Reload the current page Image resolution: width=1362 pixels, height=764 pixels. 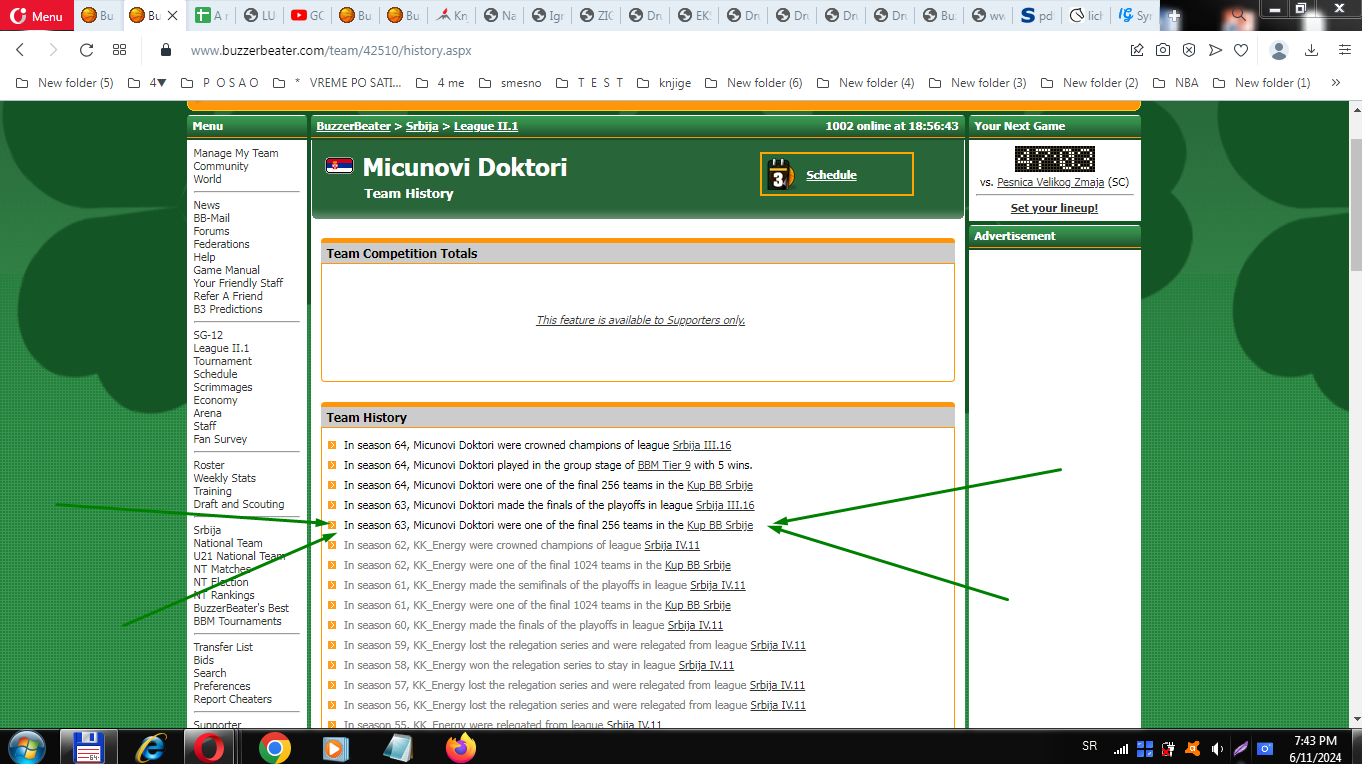point(86,50)
